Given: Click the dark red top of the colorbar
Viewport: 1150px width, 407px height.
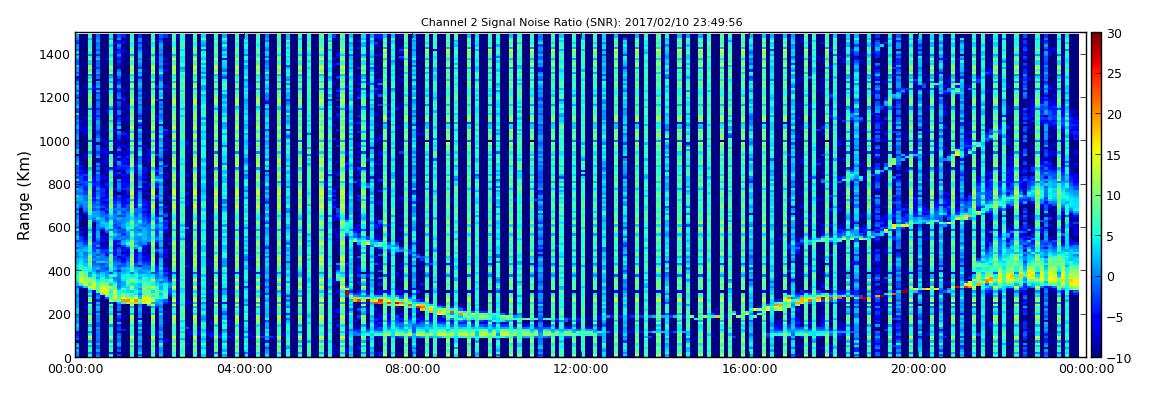Looking at the screenshot, I should click(x=1096, y=40).
